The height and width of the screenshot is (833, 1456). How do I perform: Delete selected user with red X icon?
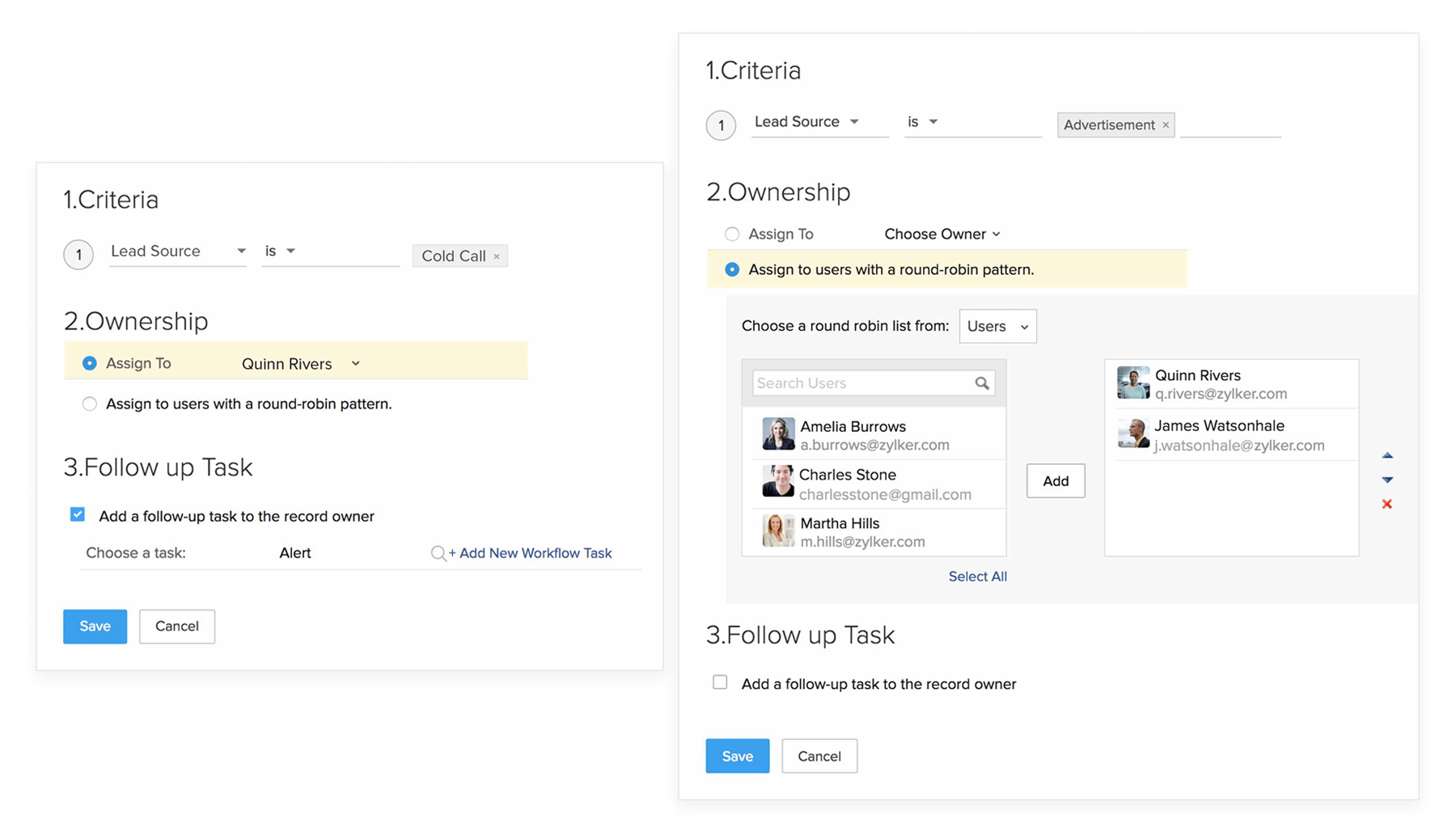1387,504
